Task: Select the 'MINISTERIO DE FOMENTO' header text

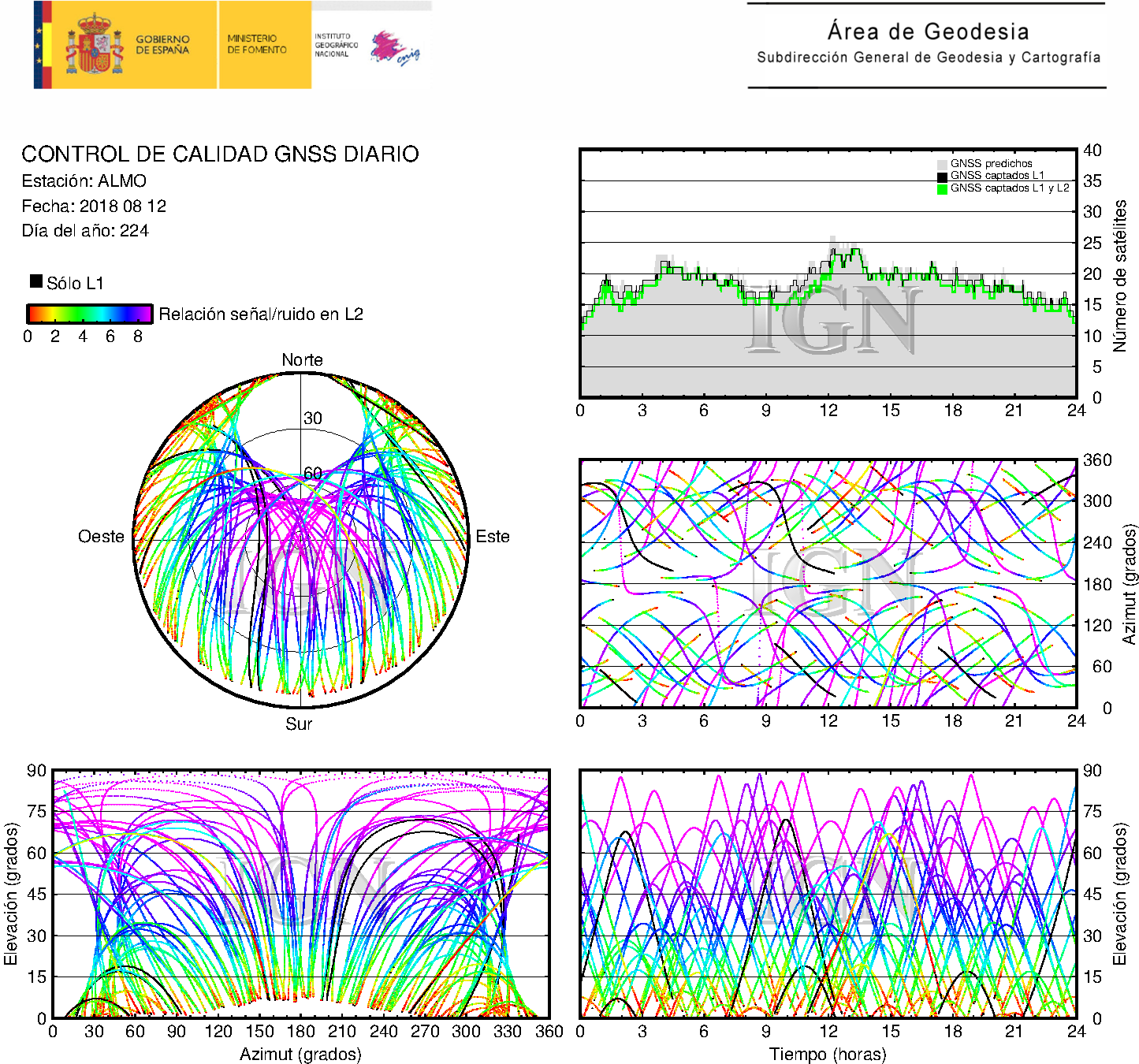Action: tap(257, 44)
